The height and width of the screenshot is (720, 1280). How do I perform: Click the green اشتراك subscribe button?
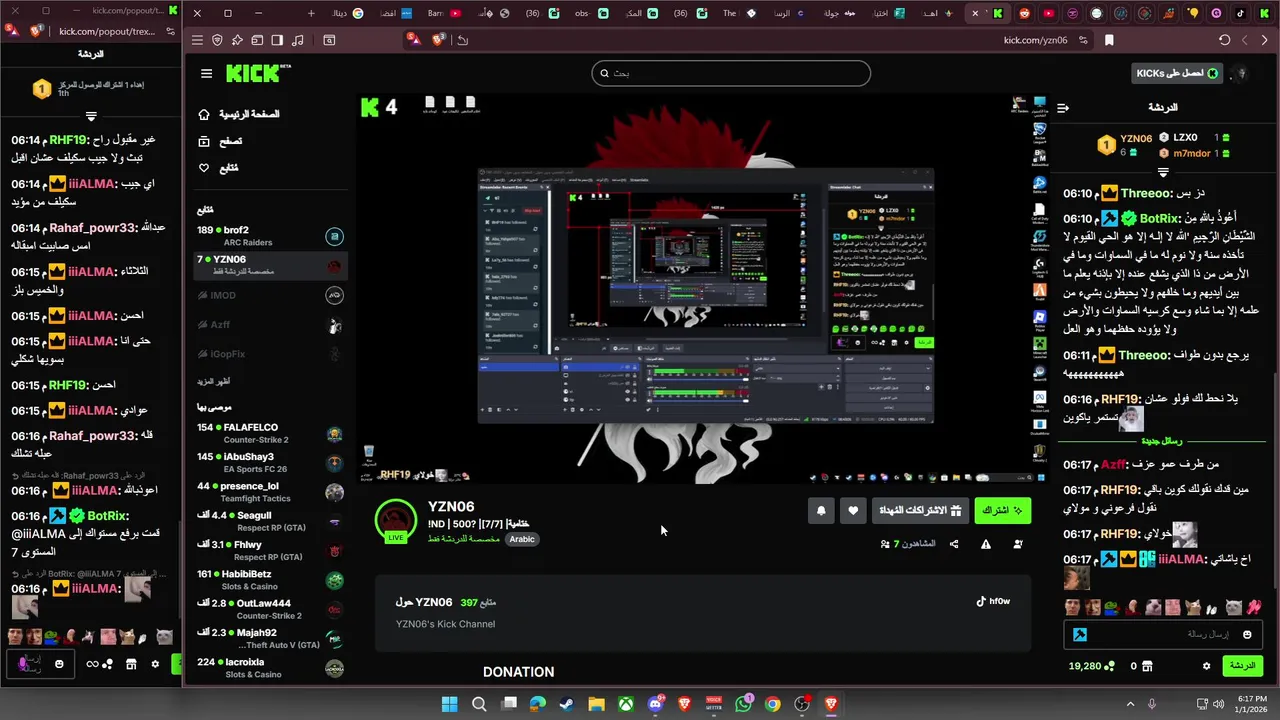(x=1002, y=510)
